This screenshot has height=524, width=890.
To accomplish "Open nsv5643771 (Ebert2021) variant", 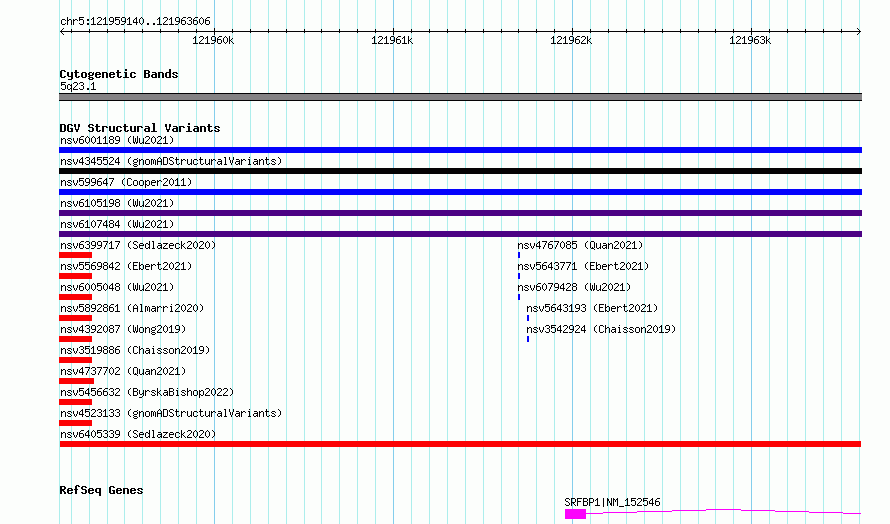I will click(x=583, y=266).
